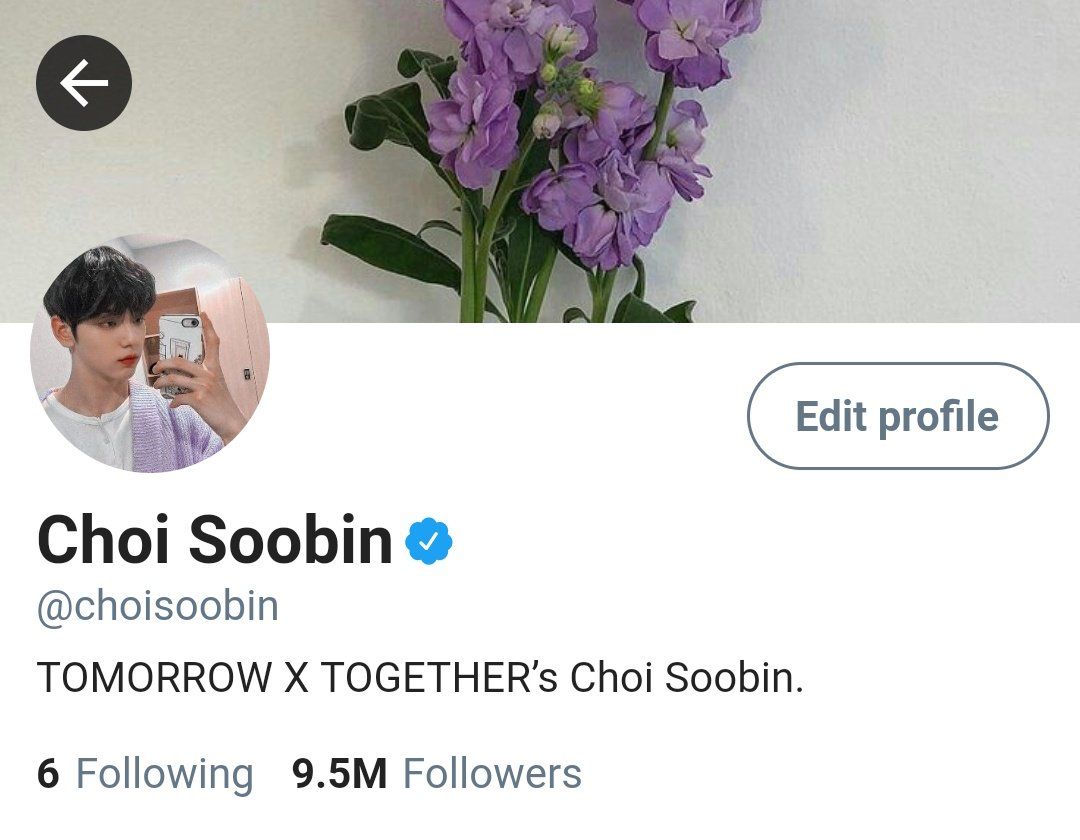Click the Followers label text

pos(492,773)
